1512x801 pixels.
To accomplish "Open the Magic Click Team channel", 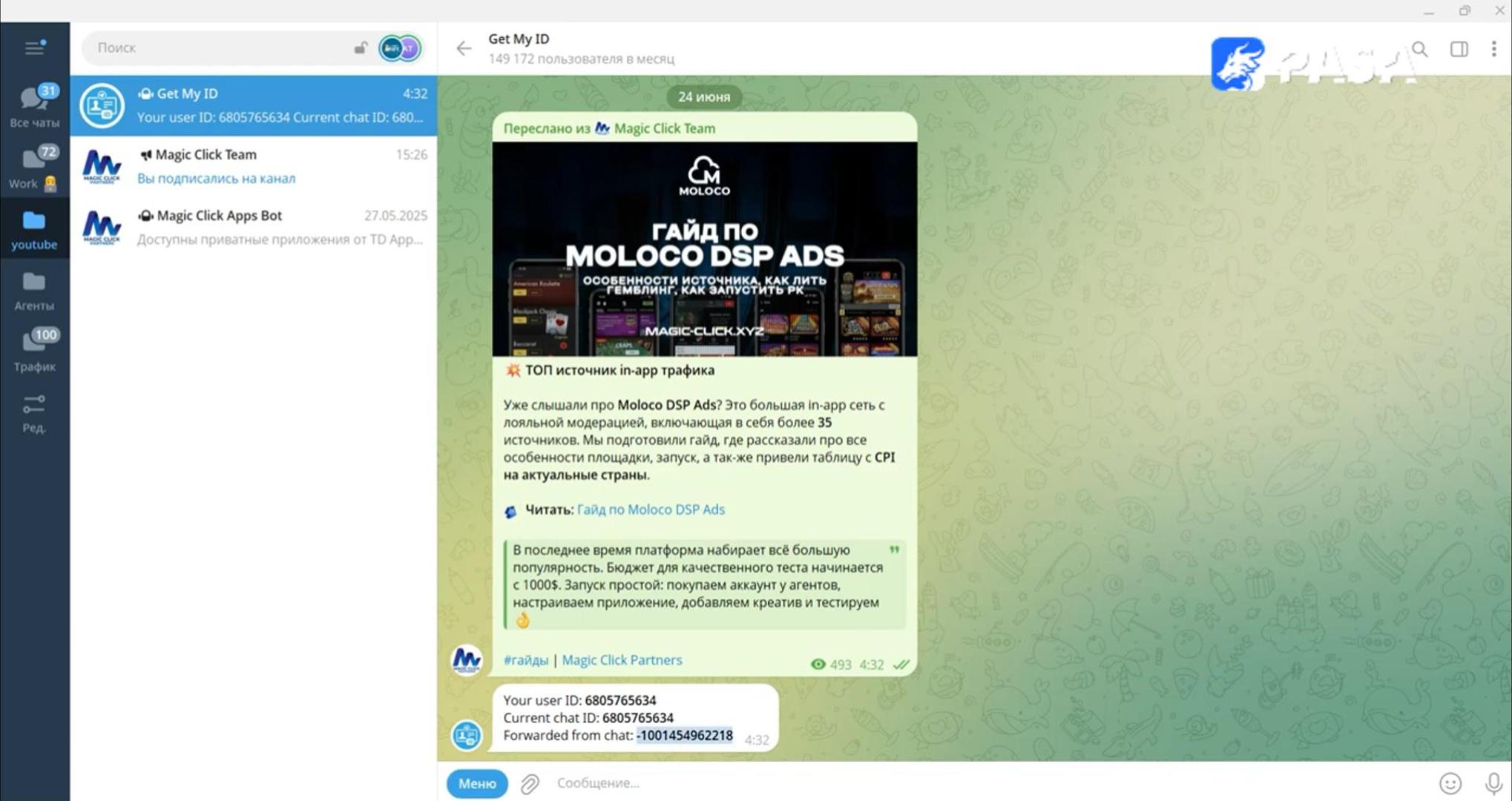I will tap(254, 166).
